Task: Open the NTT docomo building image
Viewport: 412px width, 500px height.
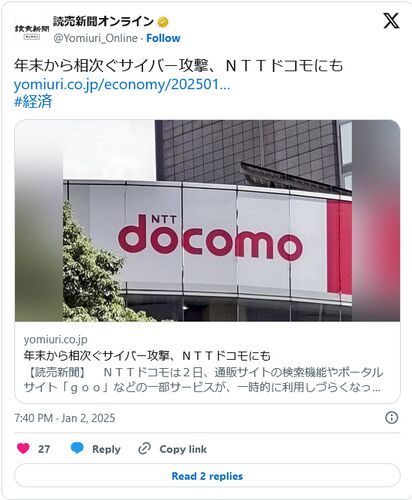Action: 207,221
